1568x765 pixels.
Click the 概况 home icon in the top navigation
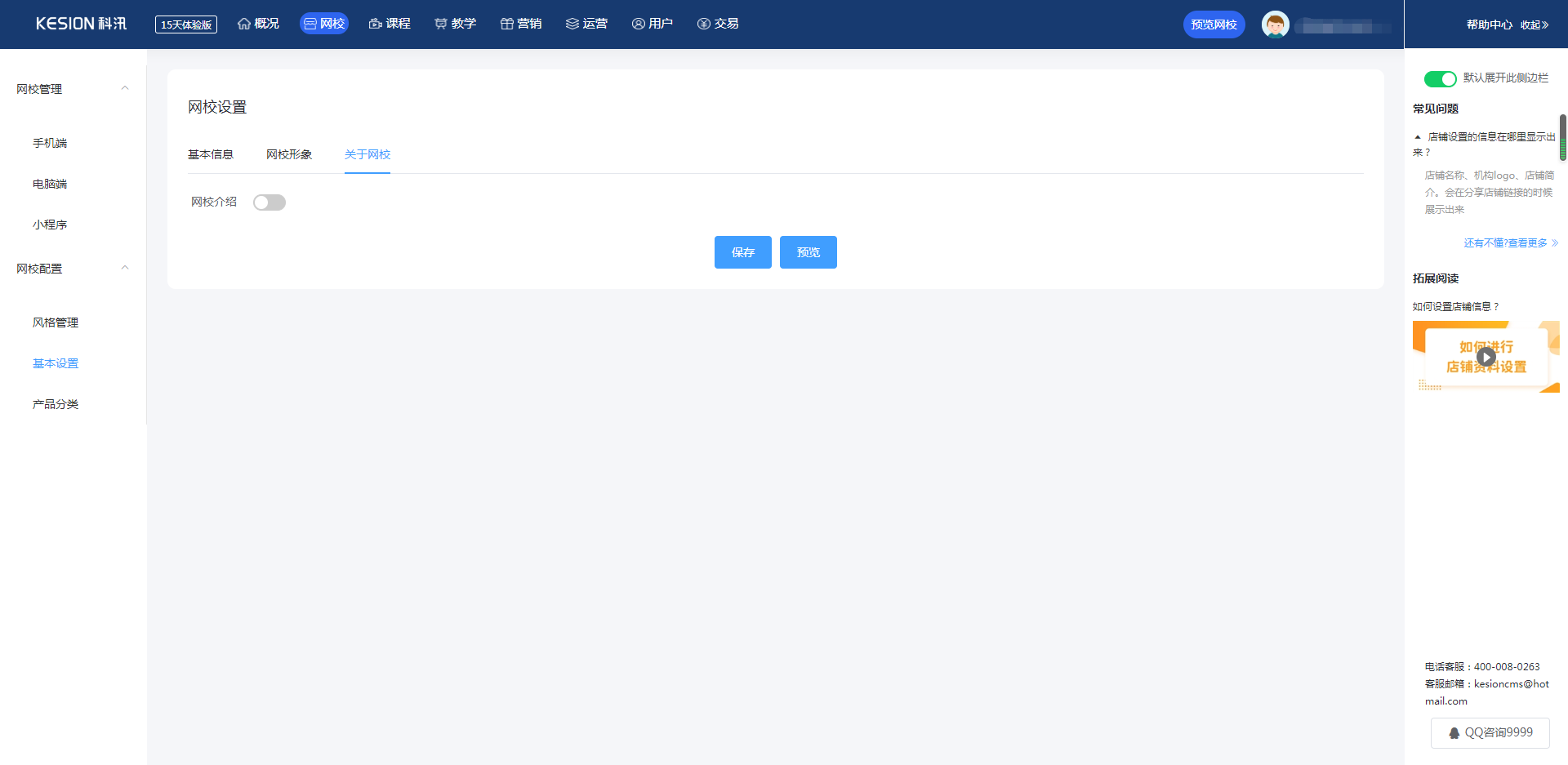(x=244, y=24)
